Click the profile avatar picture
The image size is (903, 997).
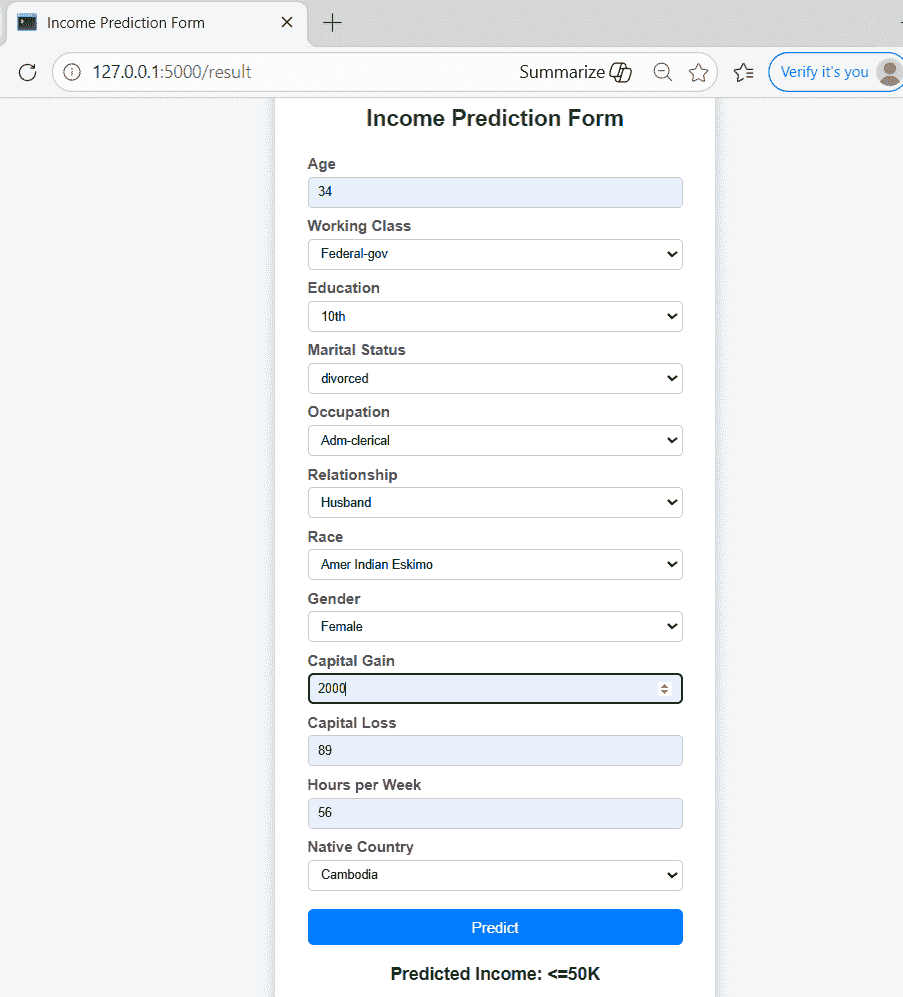pos(888,72)
